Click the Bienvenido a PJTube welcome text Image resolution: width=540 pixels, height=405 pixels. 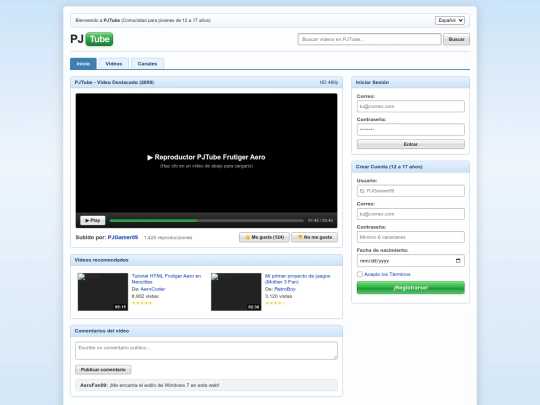pos(143,20)
